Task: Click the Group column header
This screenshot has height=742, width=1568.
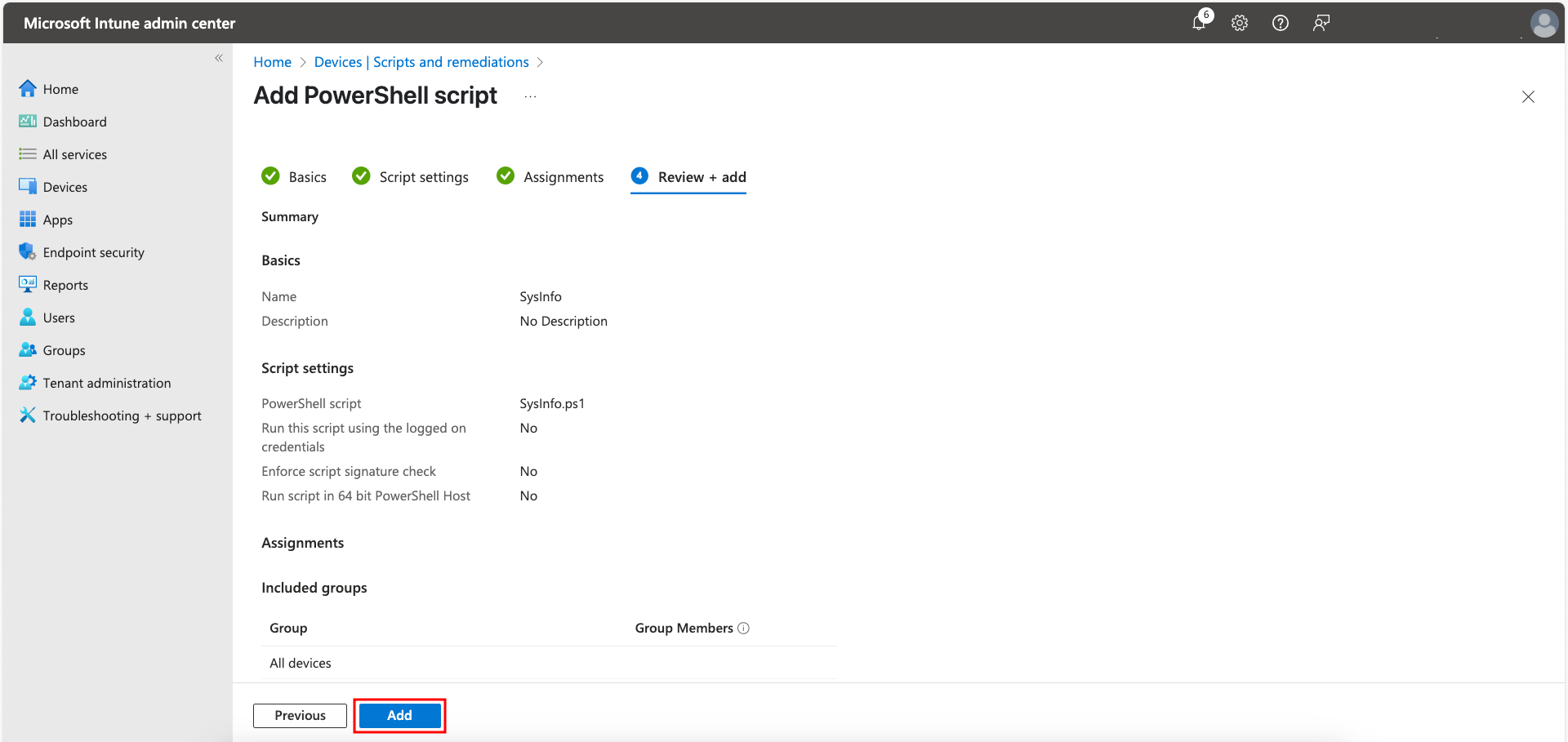Action: point(288,628)
